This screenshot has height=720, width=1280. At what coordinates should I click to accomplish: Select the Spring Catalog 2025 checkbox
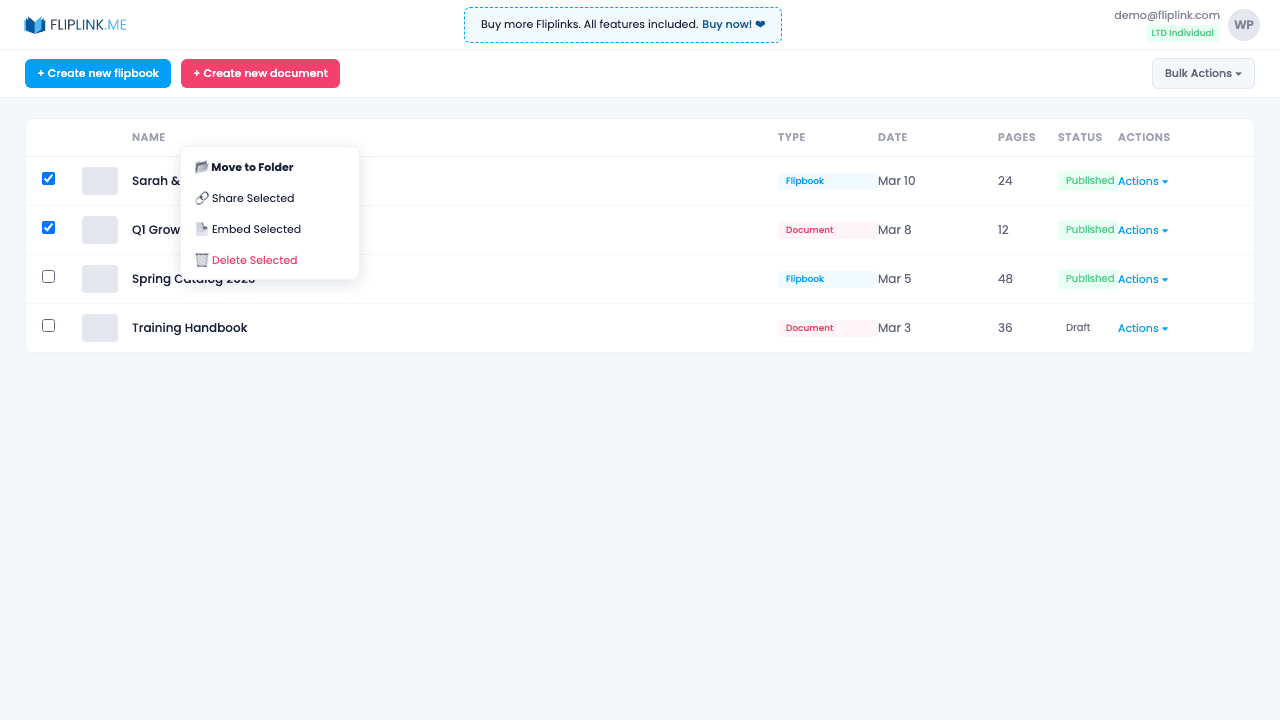pos(48,276)
